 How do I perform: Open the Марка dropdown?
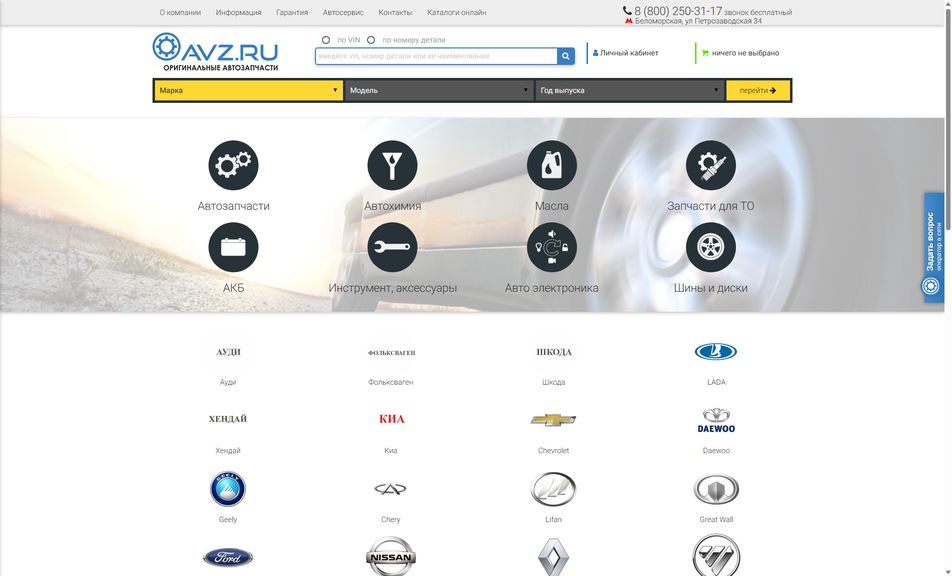pyautogui.click(x=248, y=90)
